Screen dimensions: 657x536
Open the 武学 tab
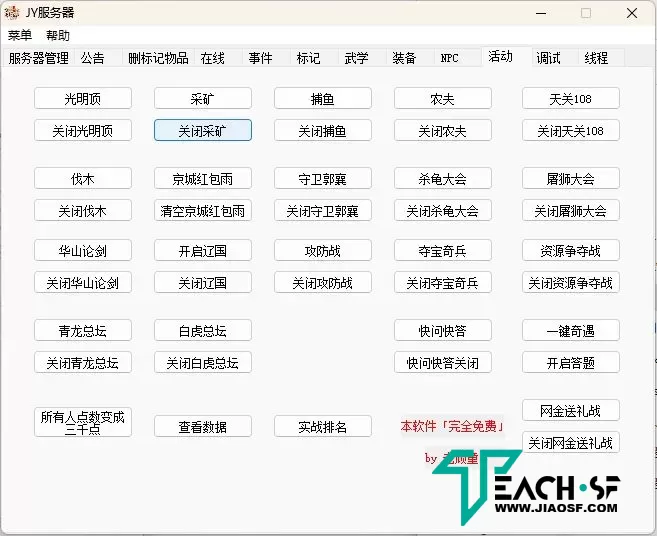click(x=362, y=58)
